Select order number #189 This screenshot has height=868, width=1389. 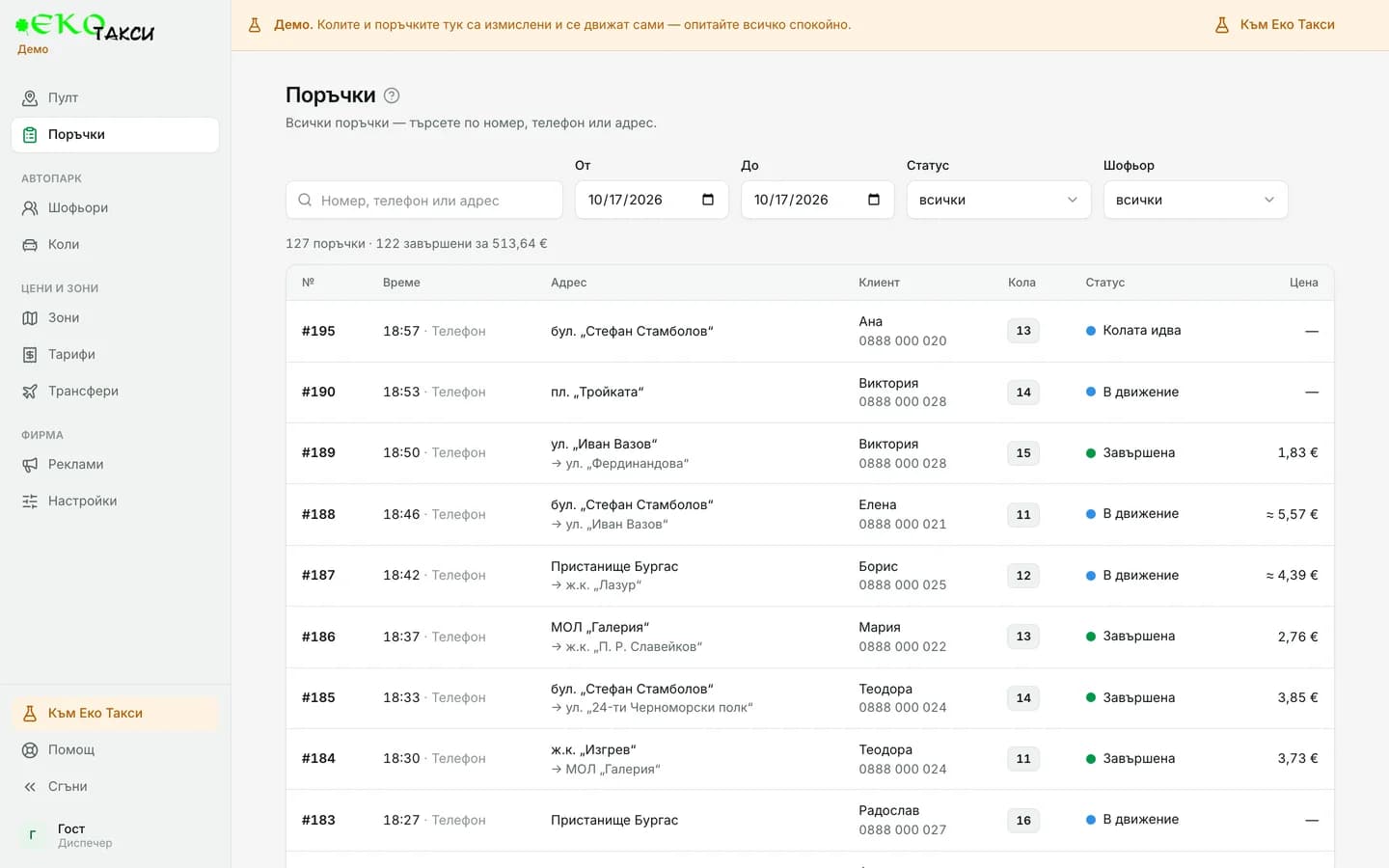[x=318, y=452]
